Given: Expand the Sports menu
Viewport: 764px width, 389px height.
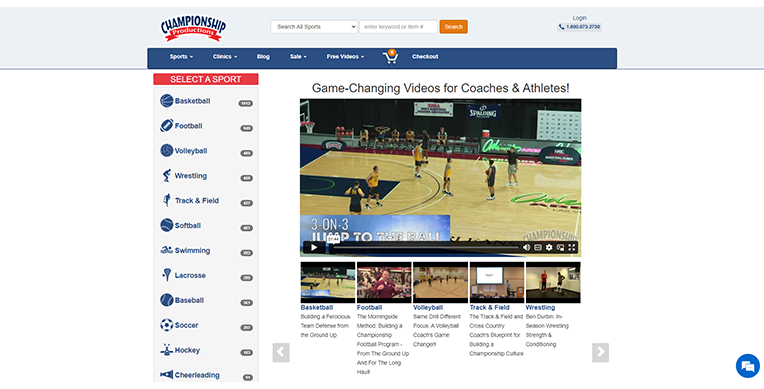Looking at the screenshot, I should coord(181,57).
